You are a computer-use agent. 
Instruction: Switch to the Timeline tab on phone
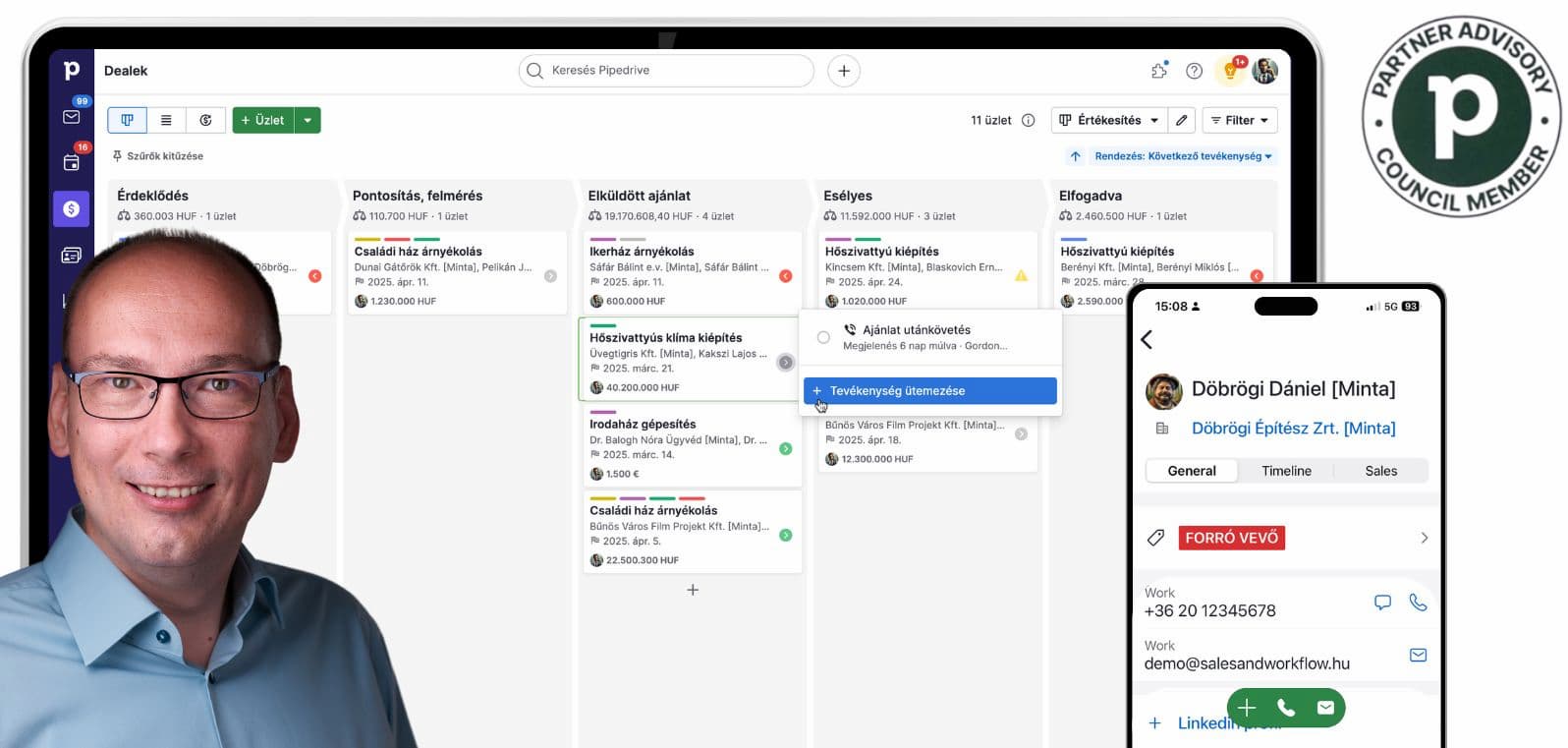click(x=1286, y=471)
